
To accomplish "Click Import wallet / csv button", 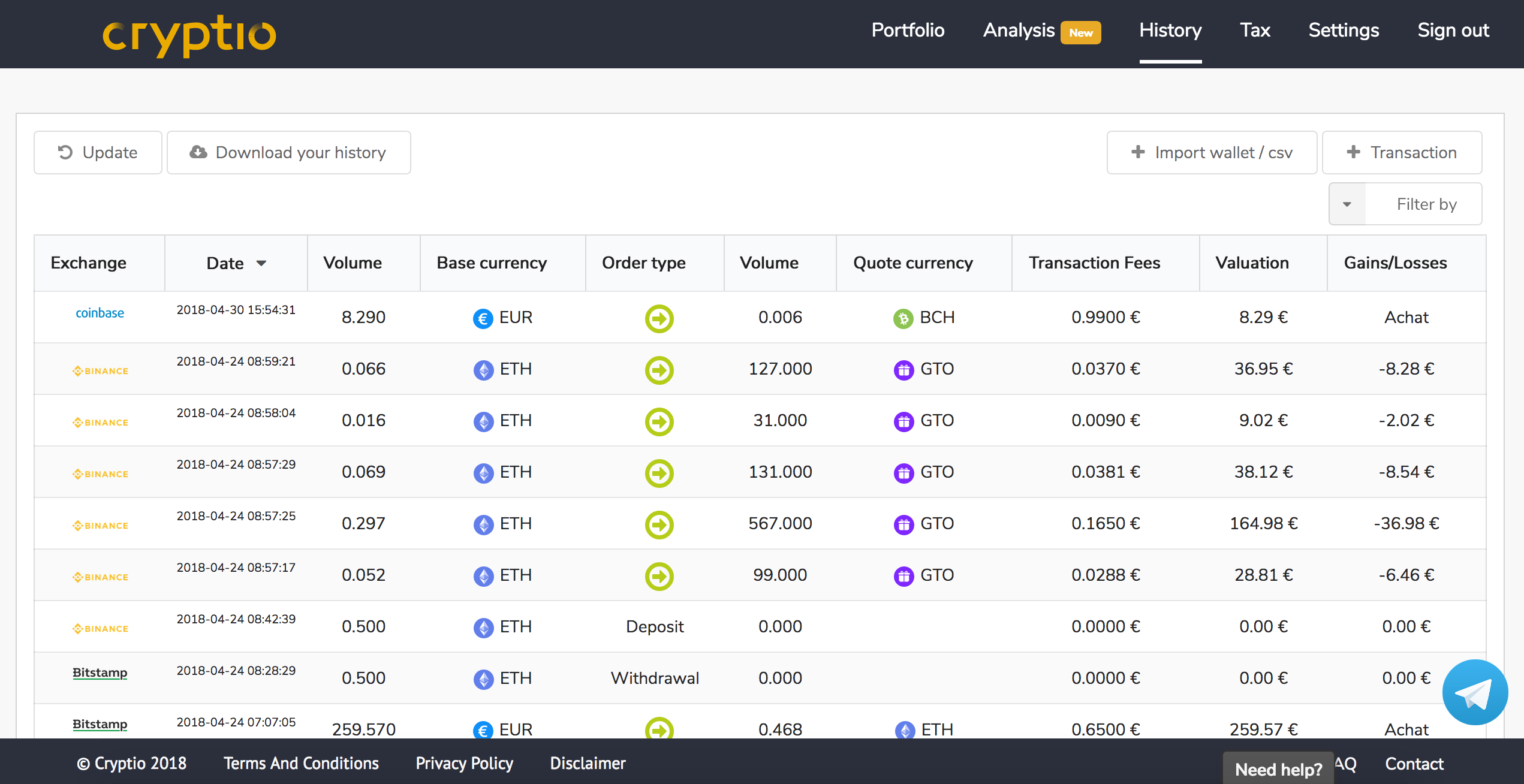I will pos(1212,153).
